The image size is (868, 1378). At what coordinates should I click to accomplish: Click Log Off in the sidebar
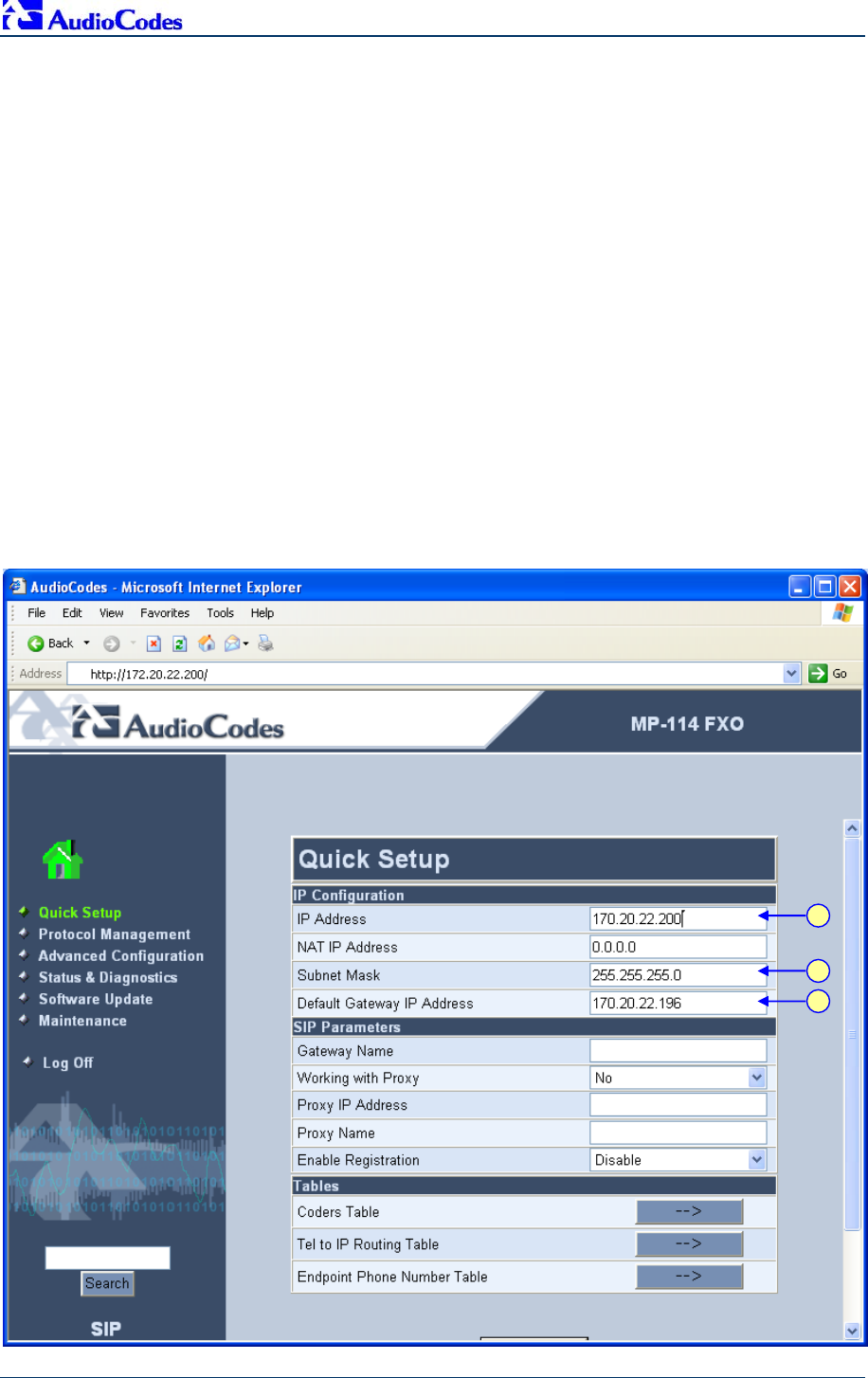(x=68, y=1063)
